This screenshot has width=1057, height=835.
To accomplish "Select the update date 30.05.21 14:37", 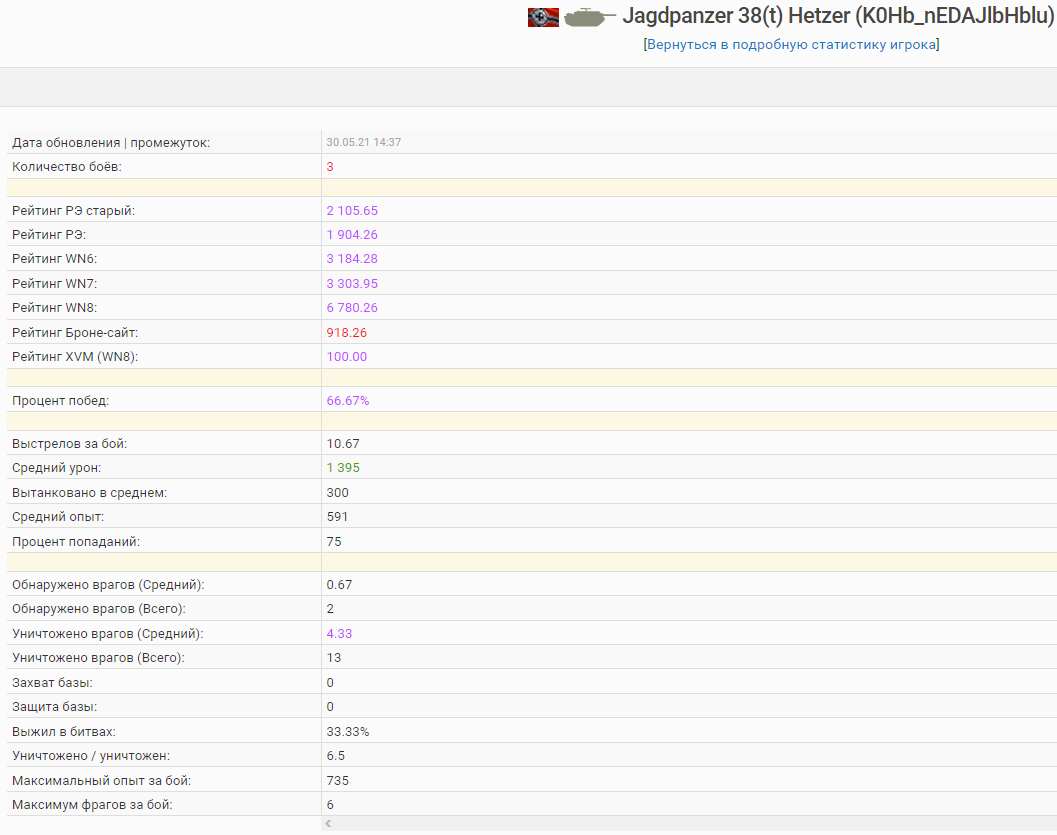I will tap(363, 142).
